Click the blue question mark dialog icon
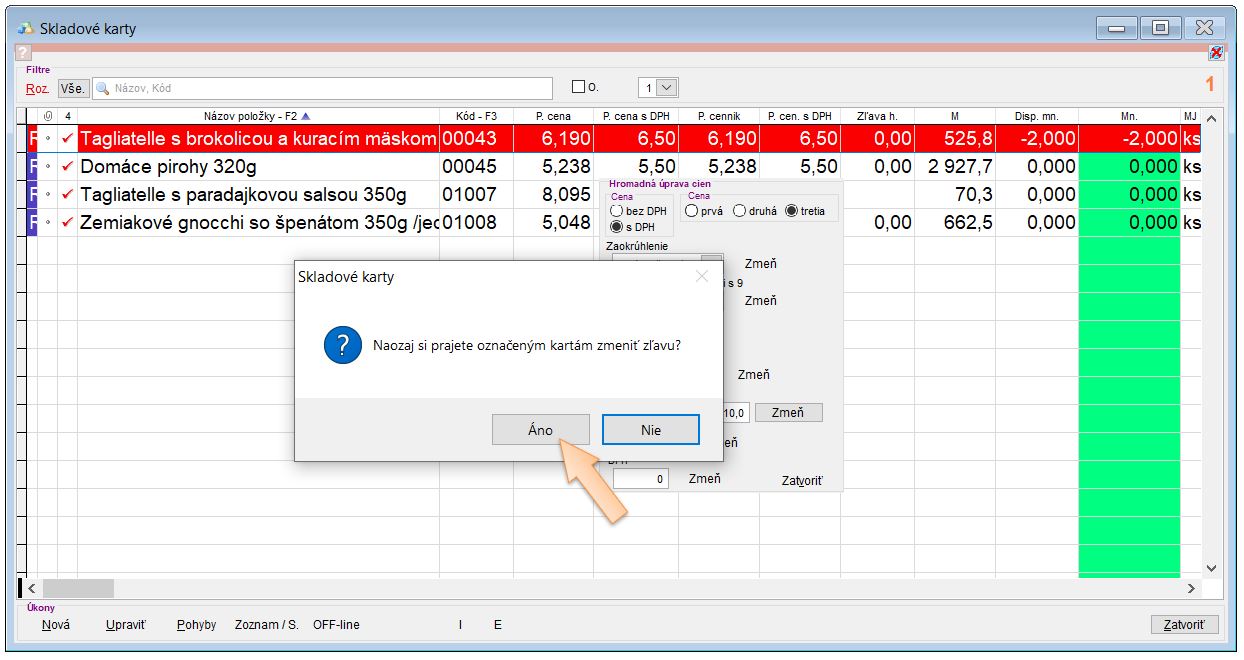The image size is (1244, 660). pos(342,345)
